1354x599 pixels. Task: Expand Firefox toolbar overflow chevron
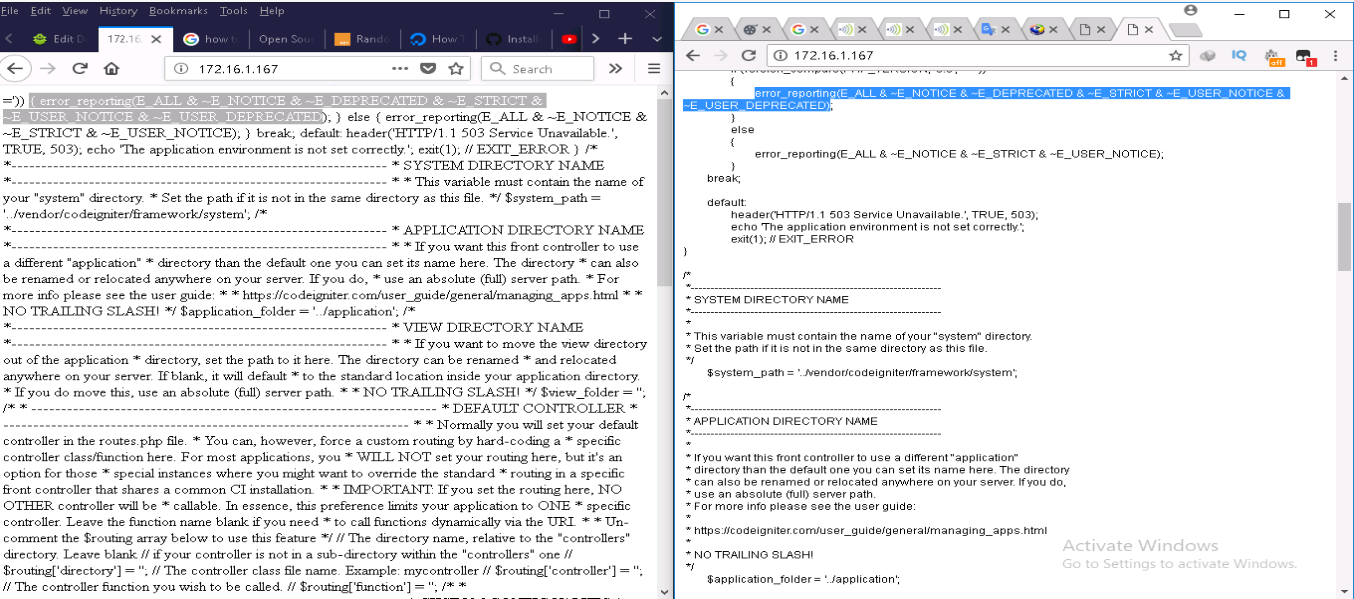click(x=616, y=69)
